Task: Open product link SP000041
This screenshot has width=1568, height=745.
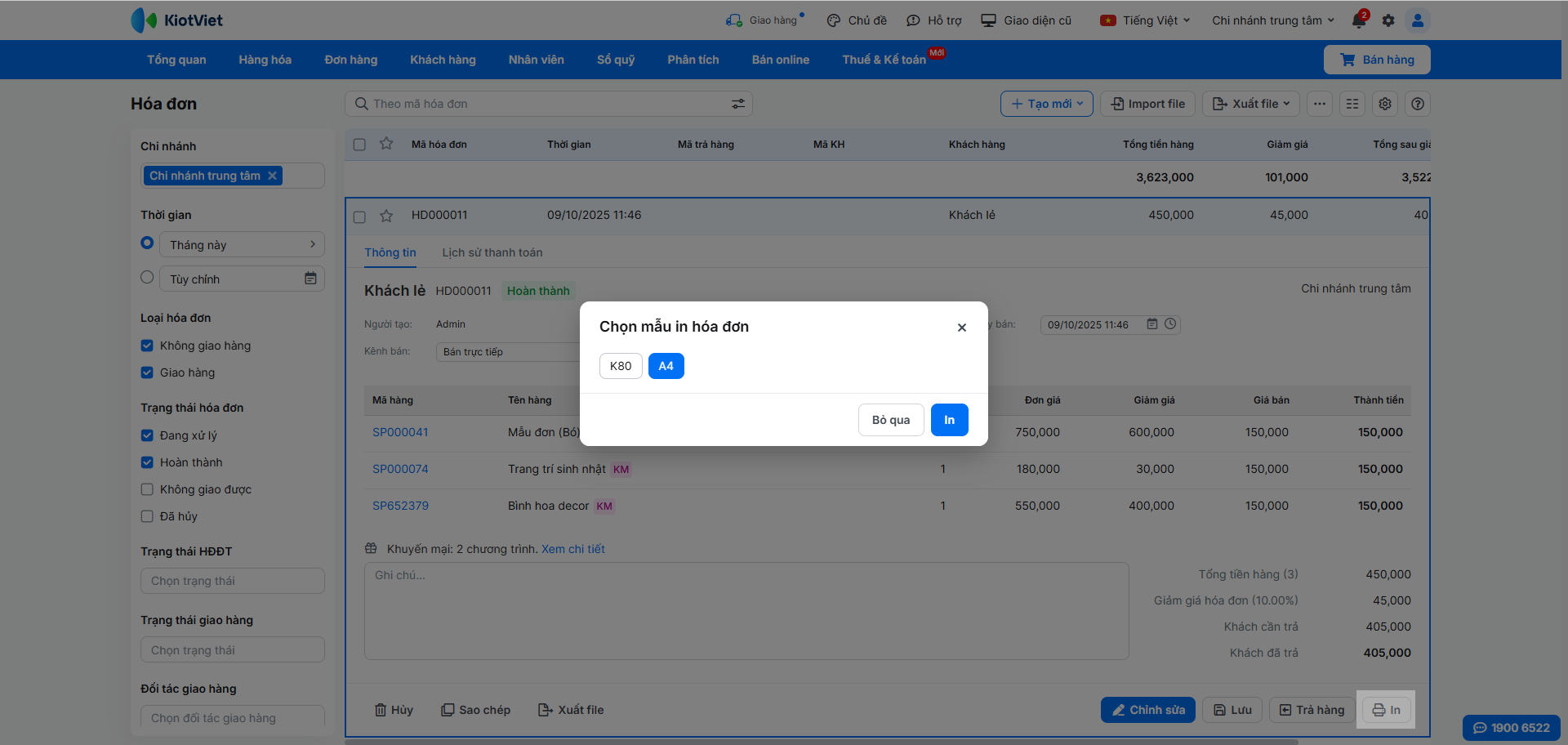Action: point(400,432)
